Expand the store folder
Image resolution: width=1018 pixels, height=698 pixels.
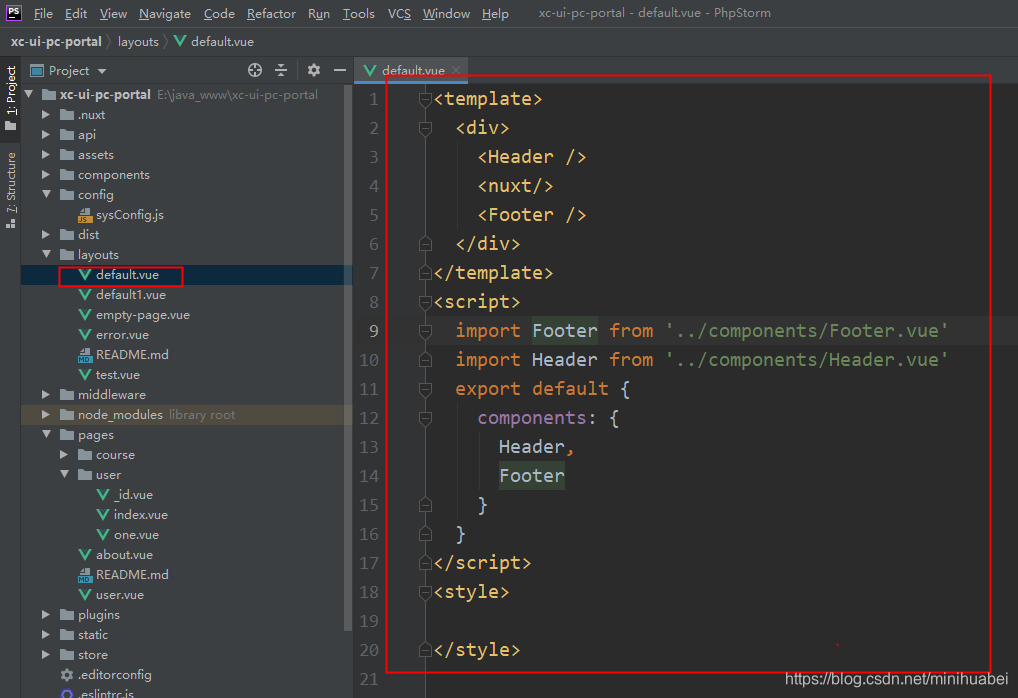[x=46, y=654]
